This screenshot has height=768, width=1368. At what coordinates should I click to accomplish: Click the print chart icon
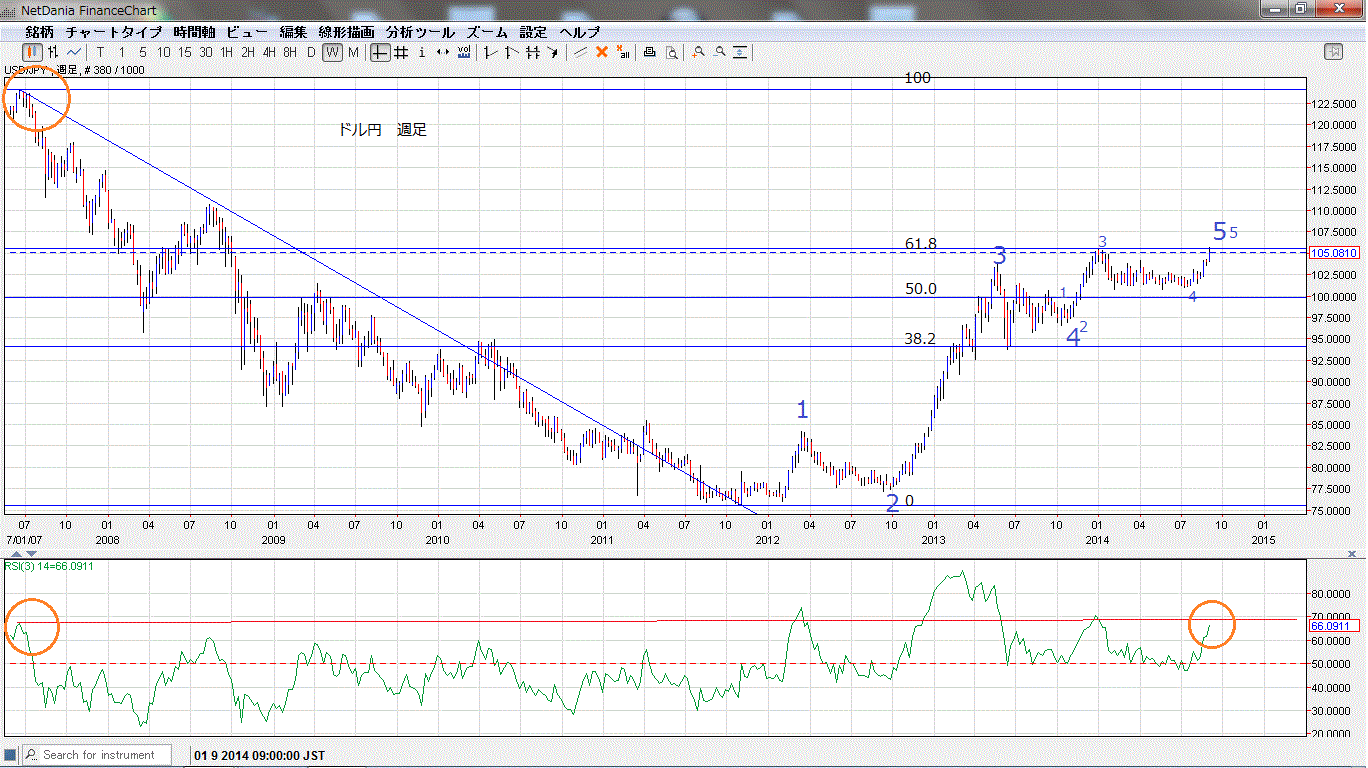coord(650,52)
